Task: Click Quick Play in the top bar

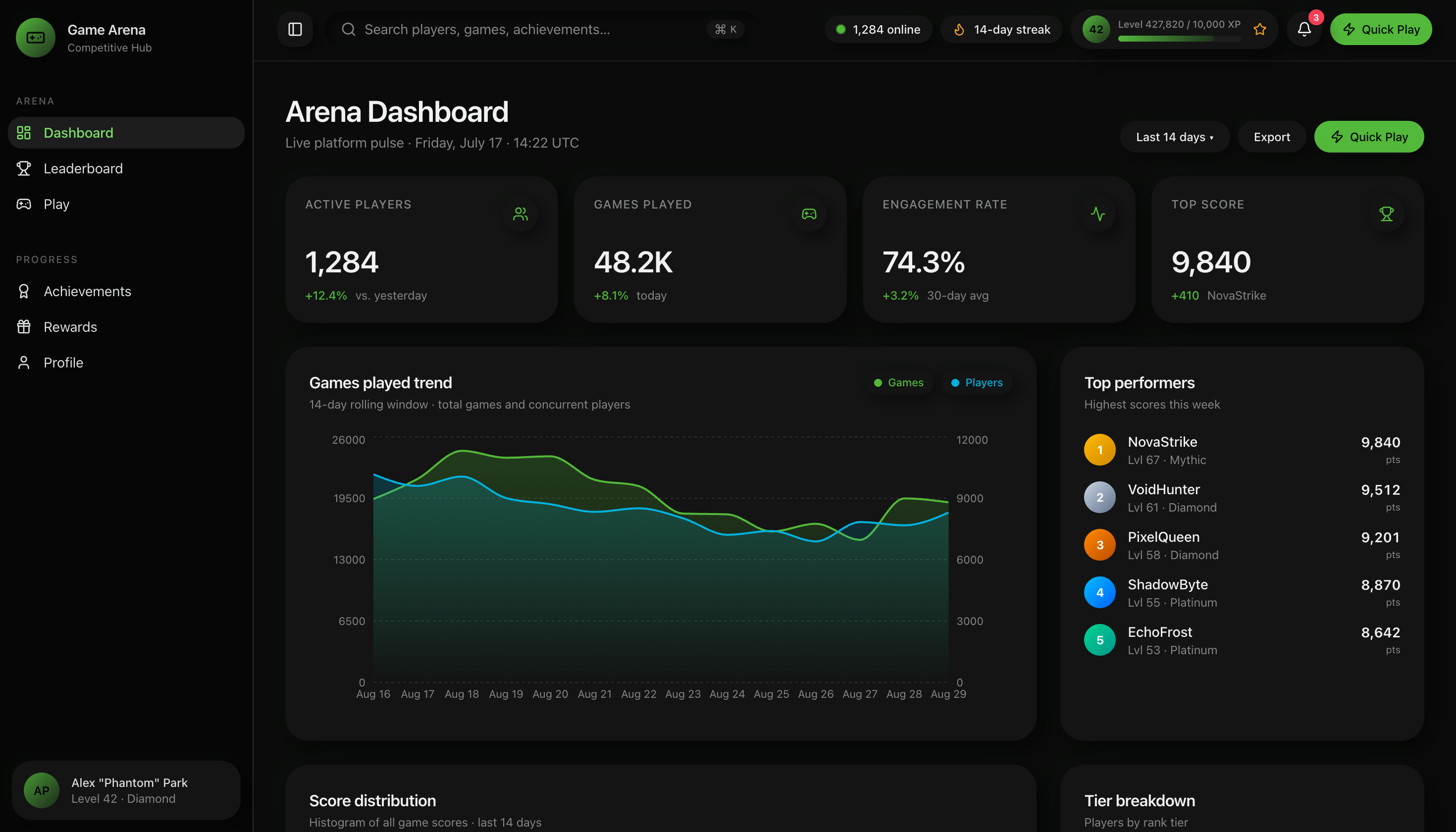Action: [x=1381, y=29]
